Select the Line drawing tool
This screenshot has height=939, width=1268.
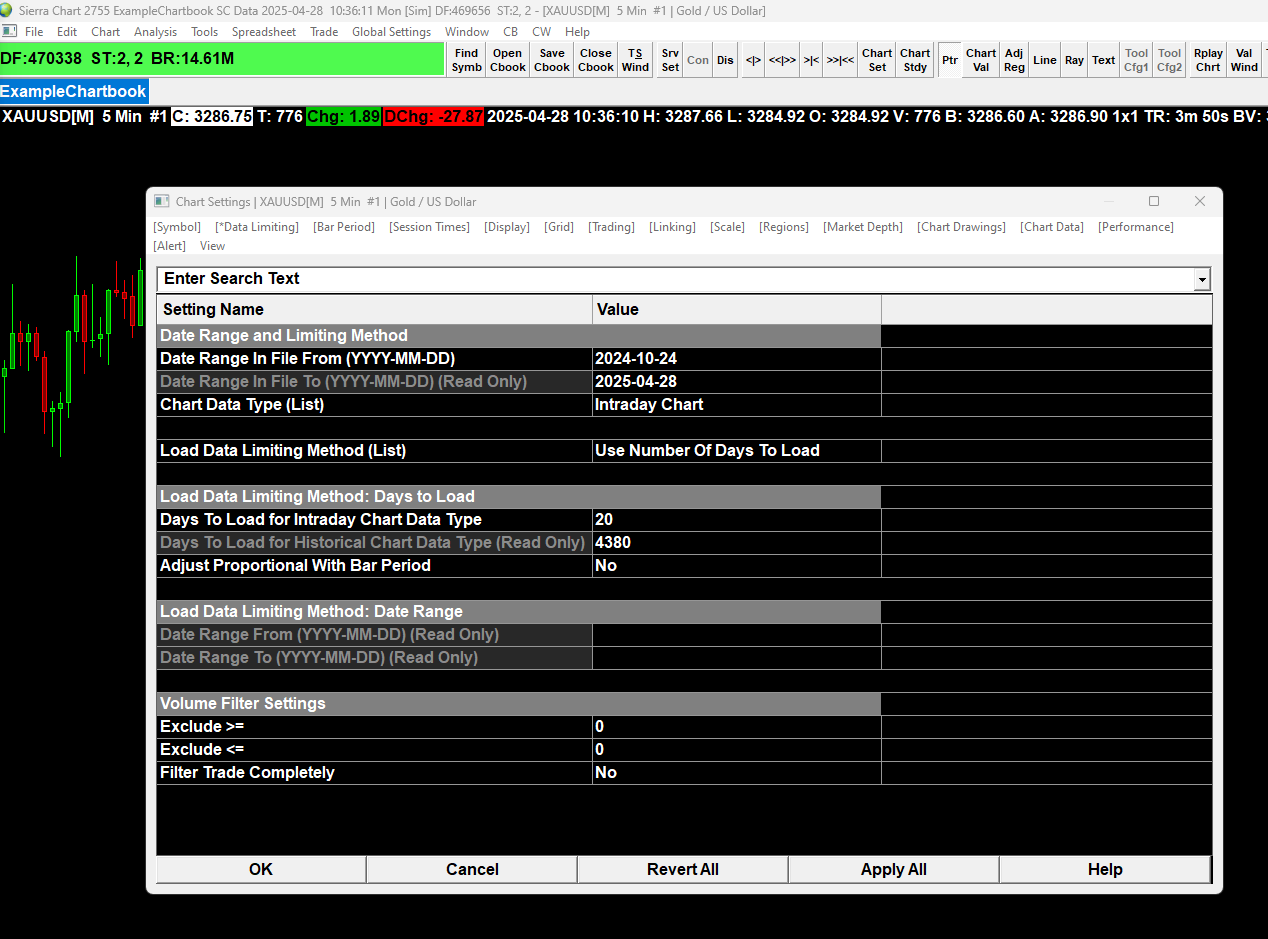coord(1045,60)
